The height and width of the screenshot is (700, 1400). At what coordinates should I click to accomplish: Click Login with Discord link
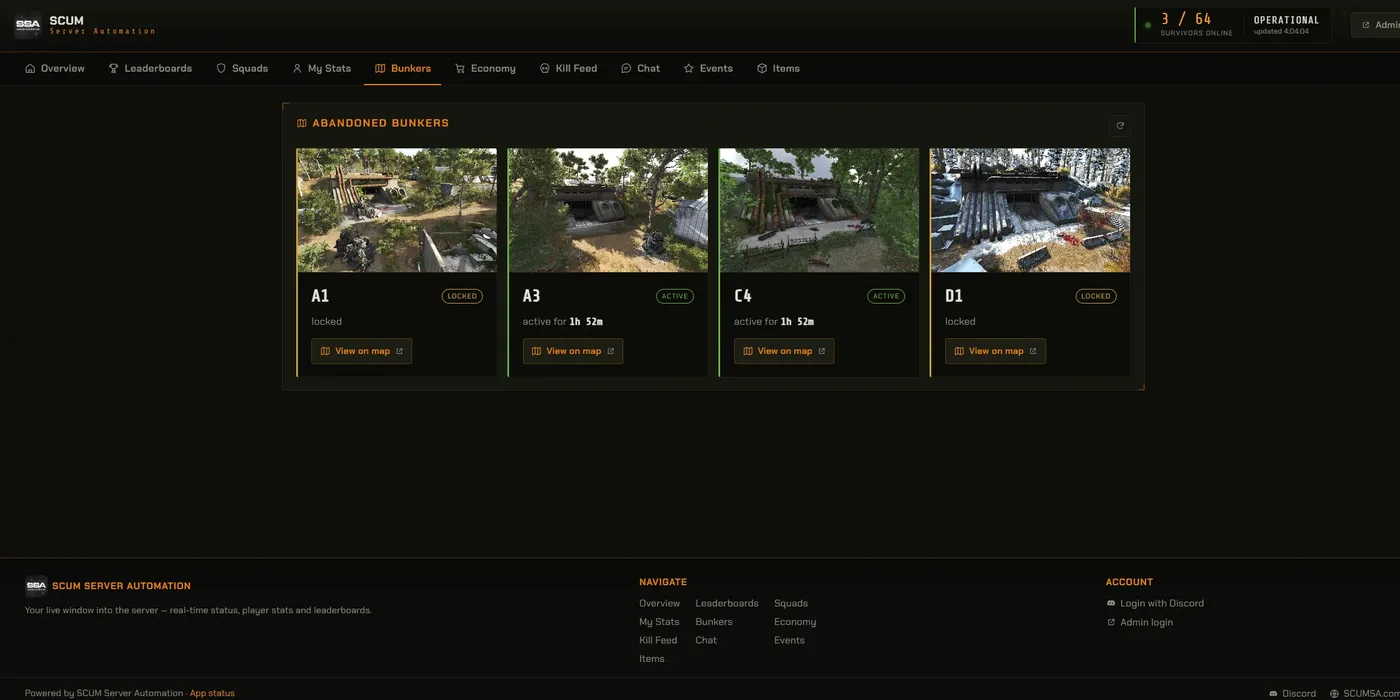tap(1155, 604)
